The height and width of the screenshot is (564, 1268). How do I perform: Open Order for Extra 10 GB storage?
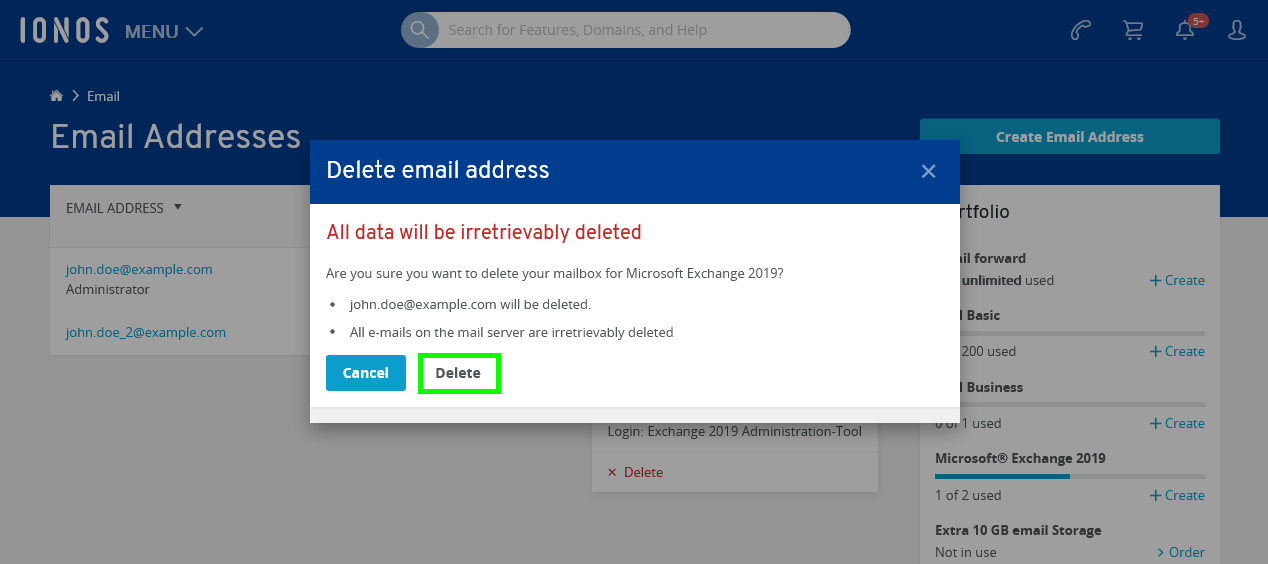pos(1181,552)
